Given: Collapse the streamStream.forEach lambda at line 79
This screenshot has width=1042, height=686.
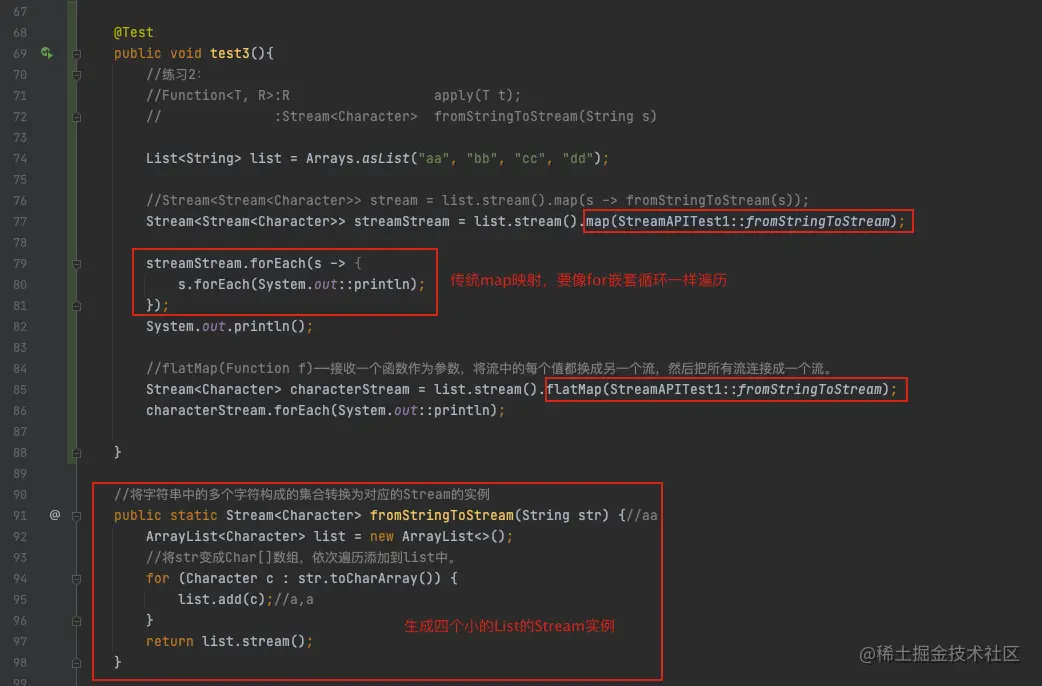Looking at the screenshot, I should point(76,264).
